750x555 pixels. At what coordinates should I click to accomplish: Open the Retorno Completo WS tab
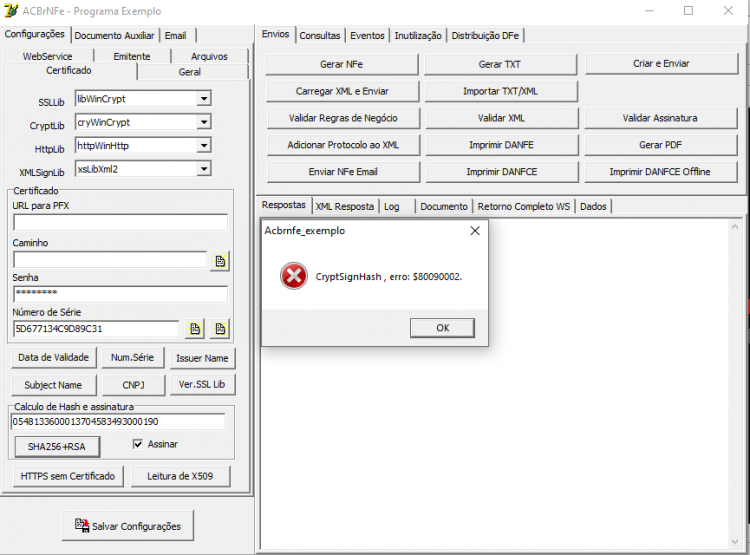[x=524, y=206]
